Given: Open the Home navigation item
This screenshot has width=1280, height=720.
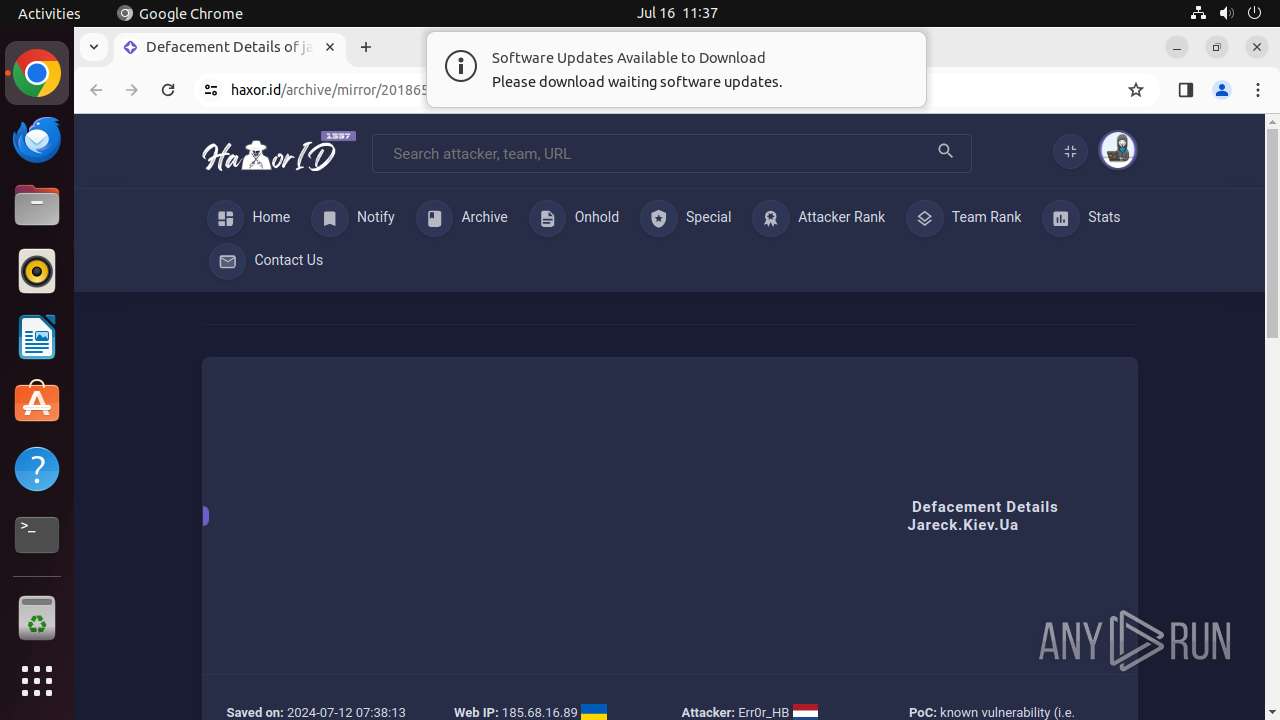Looking at the screenshot, I should coord(250,218).
